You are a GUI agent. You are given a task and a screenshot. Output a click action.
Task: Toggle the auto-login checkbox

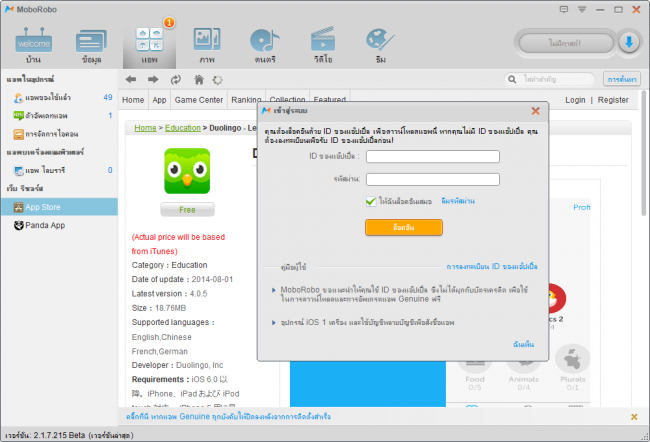[x=371, y=202]
